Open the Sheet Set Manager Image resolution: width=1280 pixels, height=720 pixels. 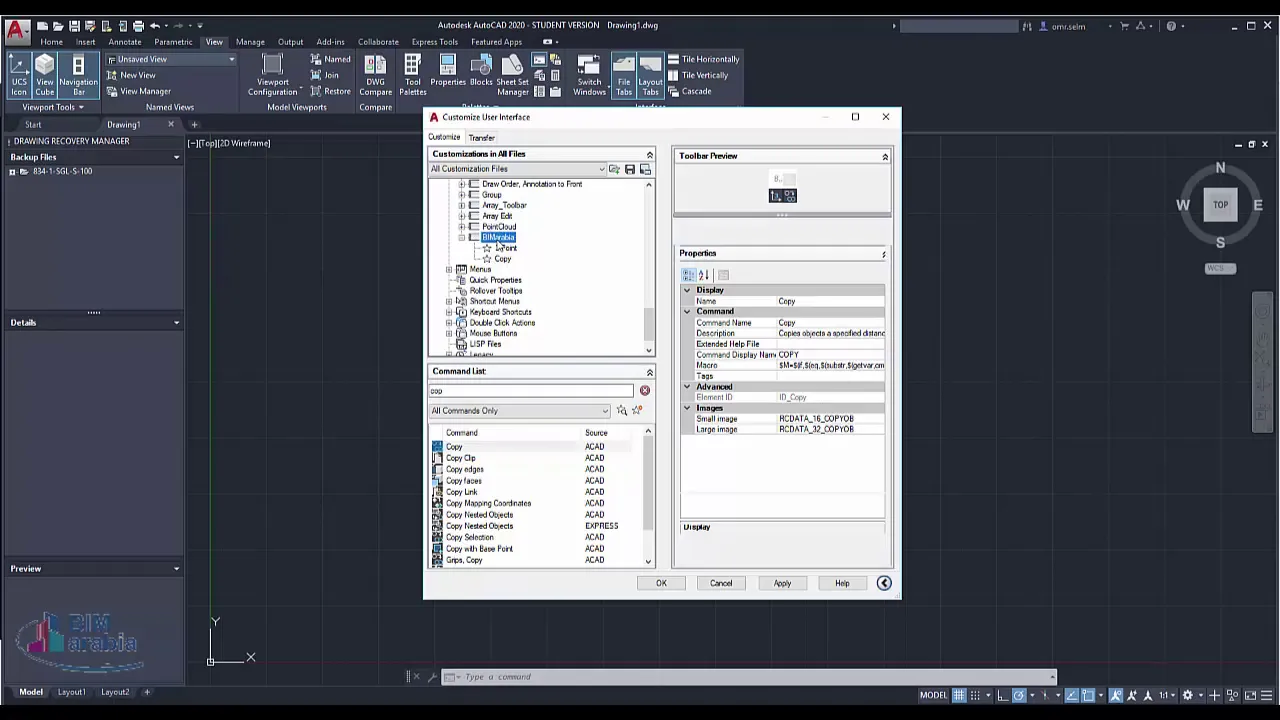[x=512, y=76]
